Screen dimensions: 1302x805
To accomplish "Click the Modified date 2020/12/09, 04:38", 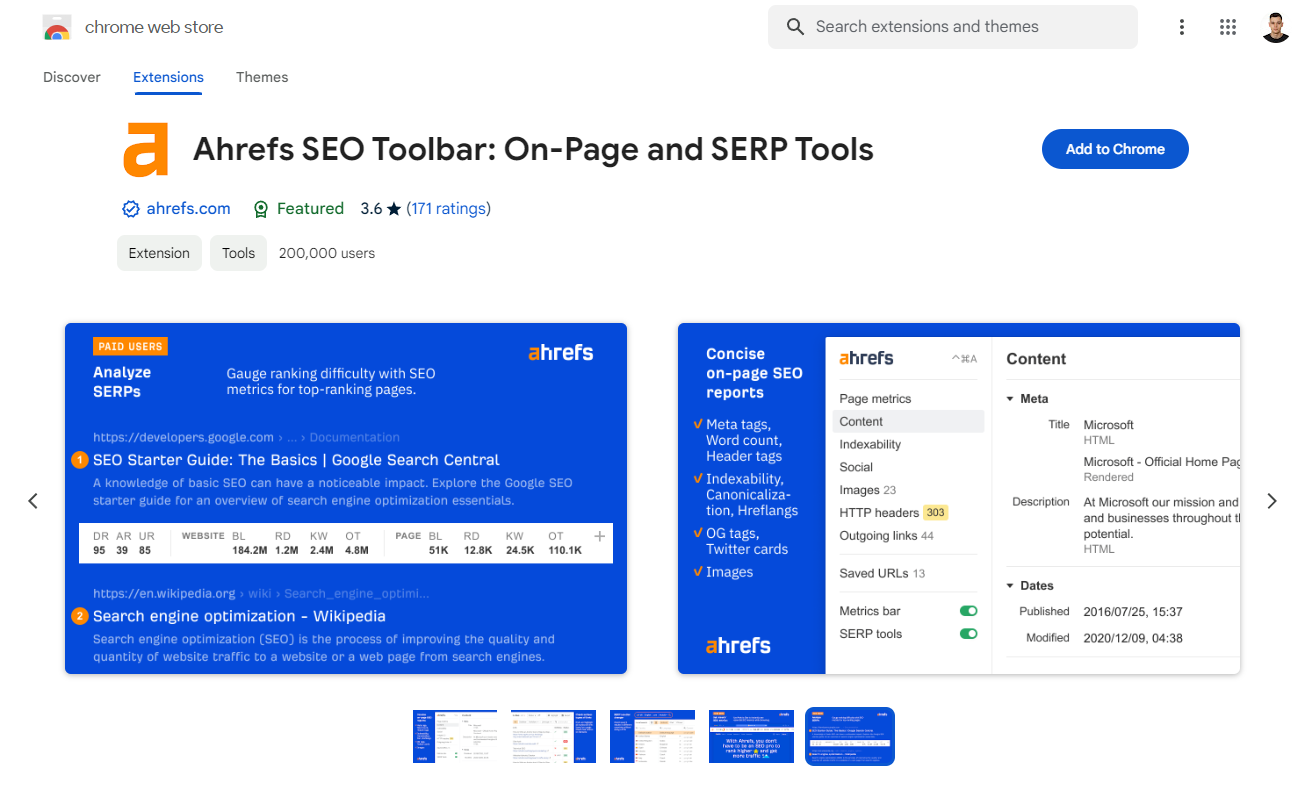I will (x=1133, y=638).
